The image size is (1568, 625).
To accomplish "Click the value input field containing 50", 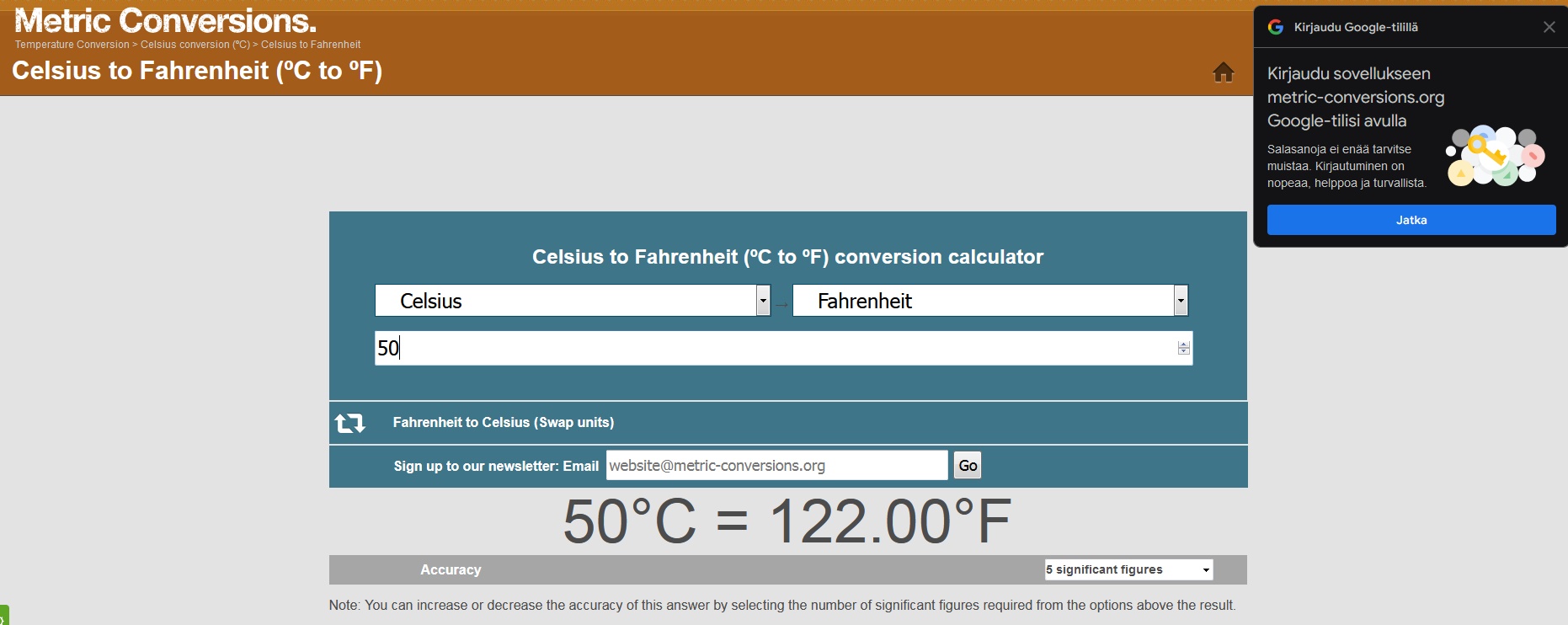I will click(x=783, y=348).
